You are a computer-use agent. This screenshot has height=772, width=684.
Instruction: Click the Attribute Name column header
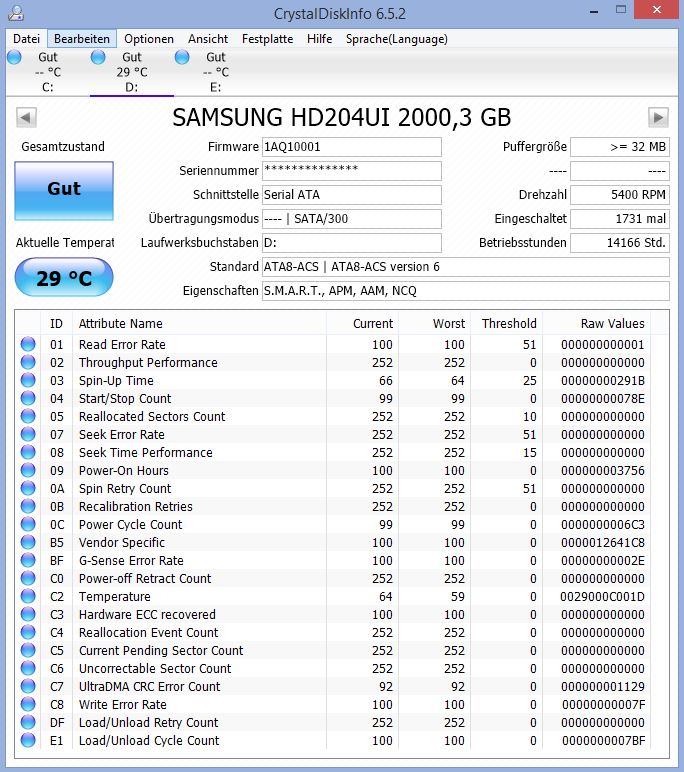pyautogui.click(x=199, y=323)
